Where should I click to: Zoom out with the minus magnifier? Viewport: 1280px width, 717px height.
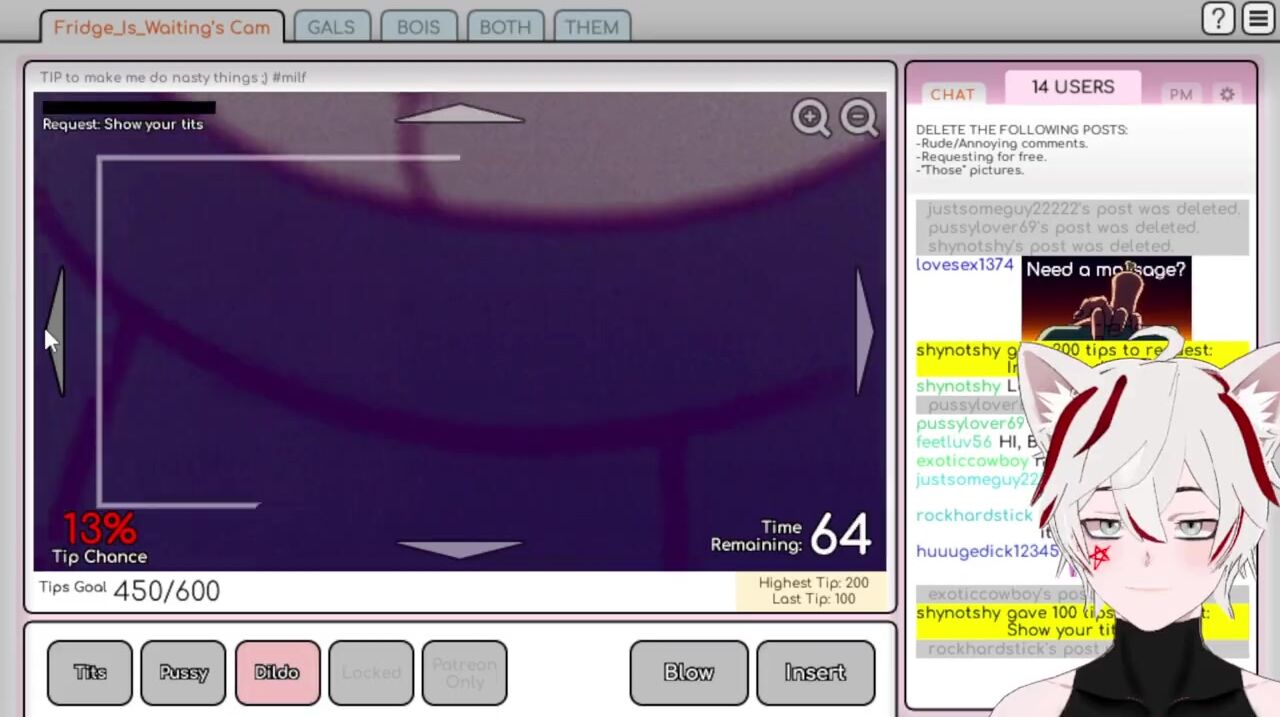click(859, 118)
